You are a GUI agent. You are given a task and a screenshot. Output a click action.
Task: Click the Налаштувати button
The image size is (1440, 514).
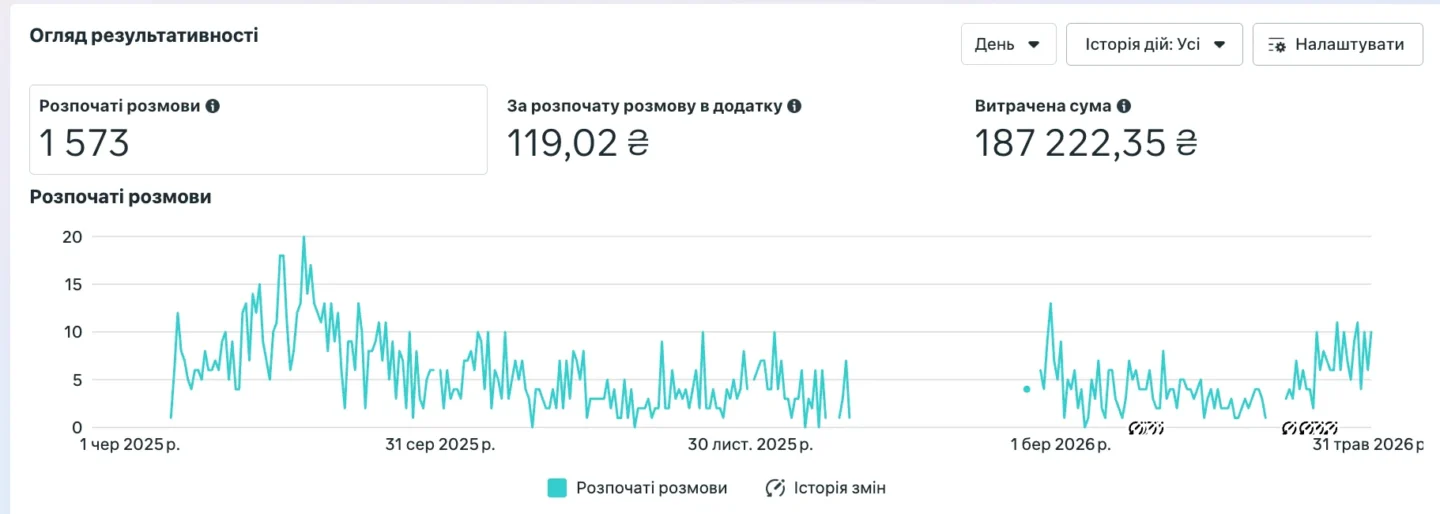coord(1337,45)
